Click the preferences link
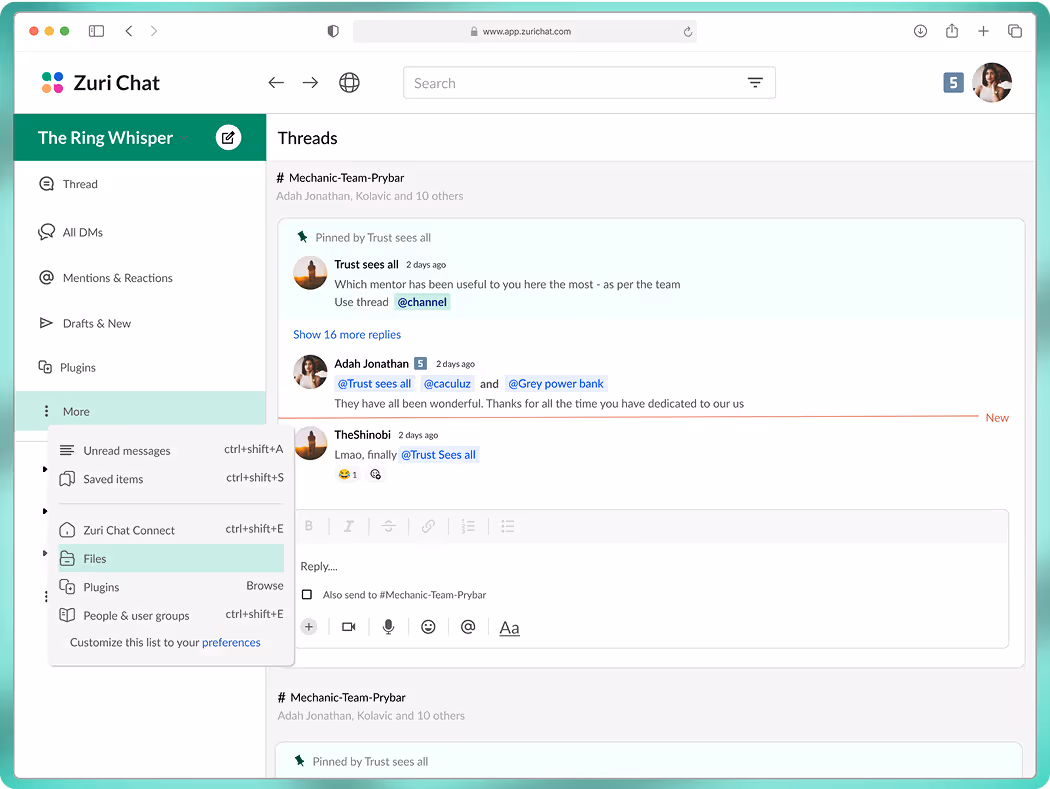1050x789 pixels. coord(231,642)
